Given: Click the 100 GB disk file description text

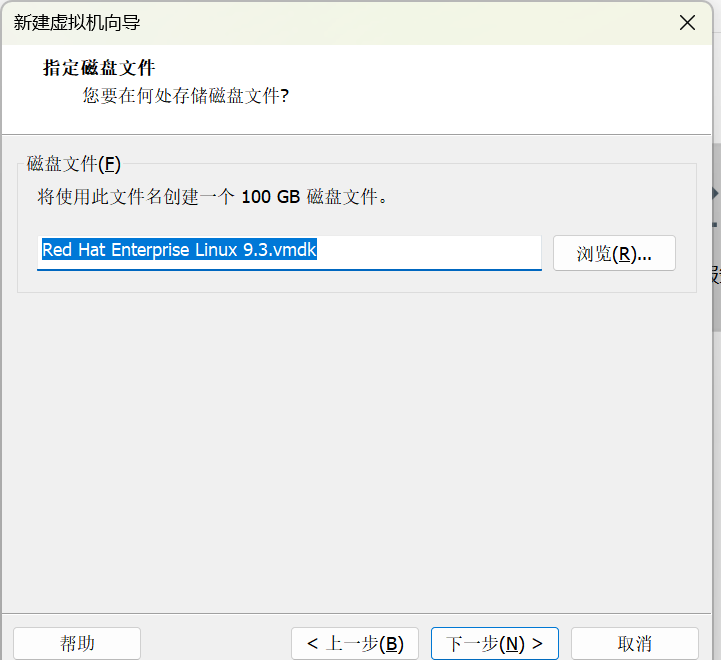Looking at the screenshot, I should coord(212,197).
